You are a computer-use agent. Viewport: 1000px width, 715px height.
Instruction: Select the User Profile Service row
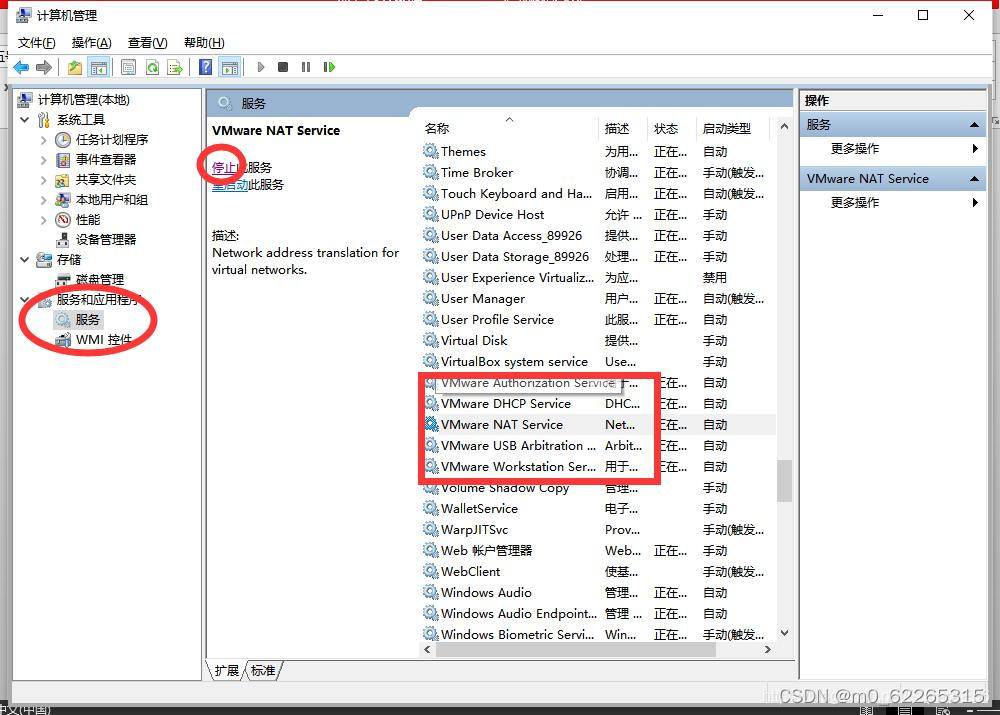click(598, 320)
